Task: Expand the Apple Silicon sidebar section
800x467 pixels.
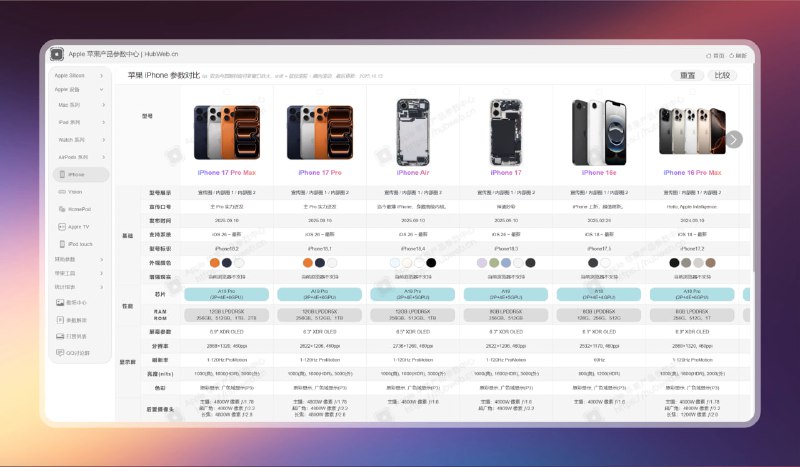Action: (x=80, y=76)
